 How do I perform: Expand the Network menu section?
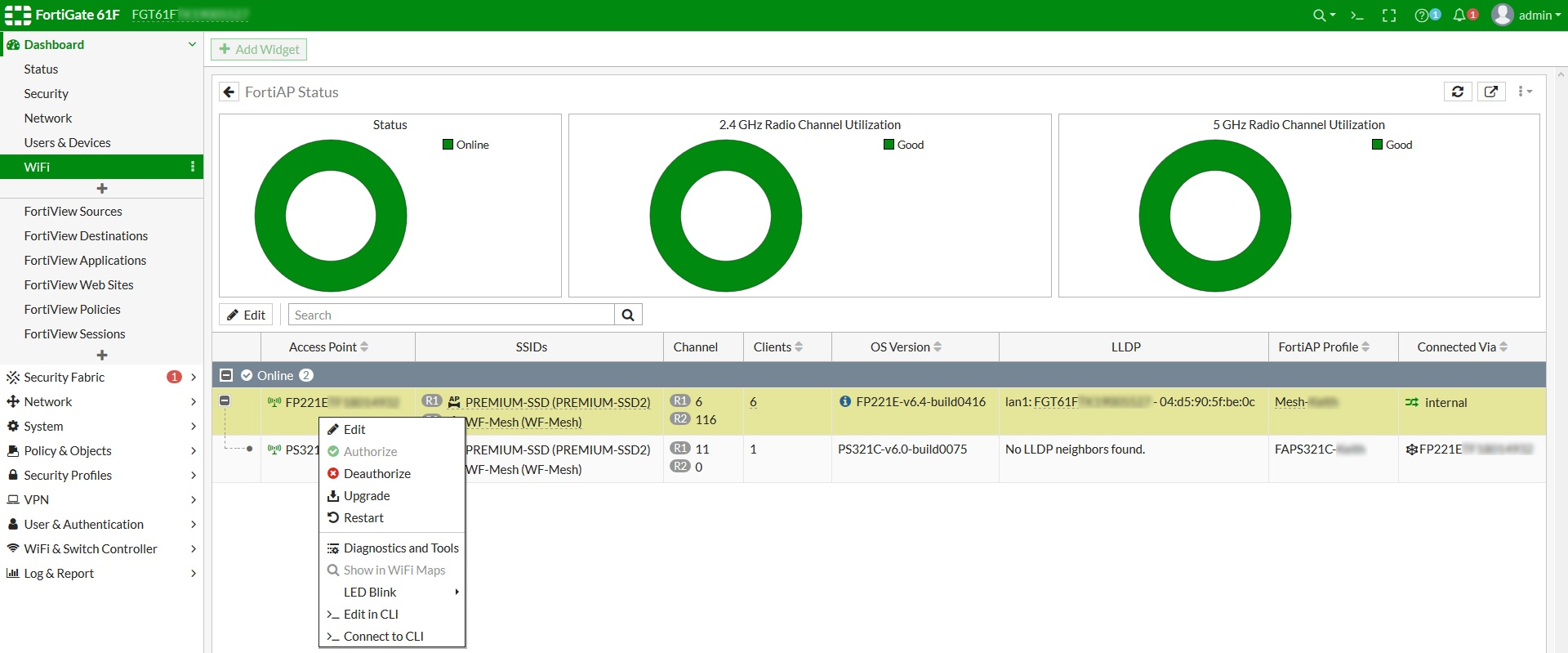(x=194, y=401)
